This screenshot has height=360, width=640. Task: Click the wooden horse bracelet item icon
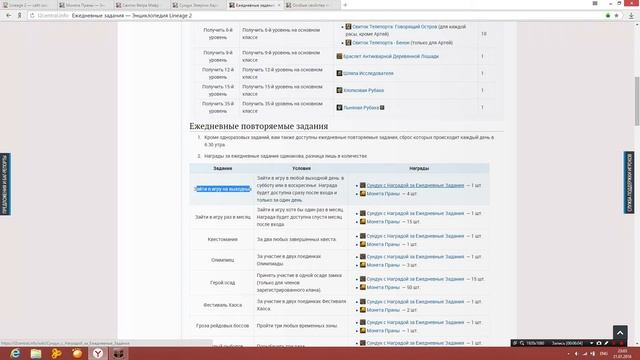tap(339, 56)
